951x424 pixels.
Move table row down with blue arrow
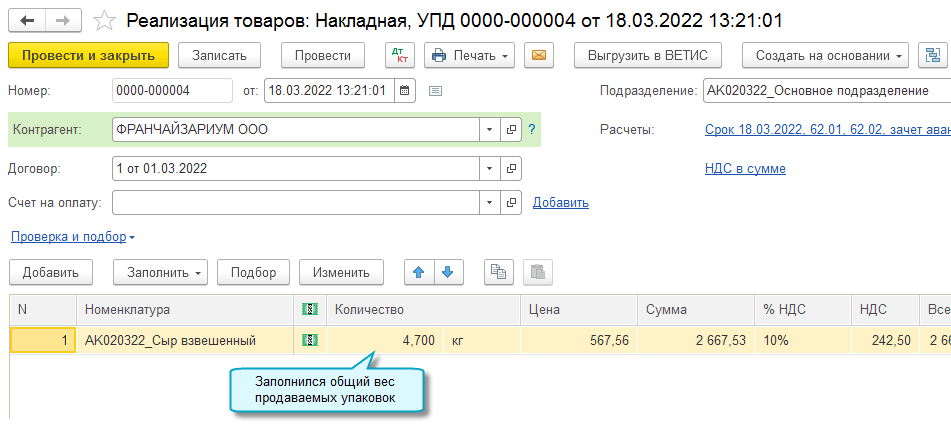pos(448,272)
